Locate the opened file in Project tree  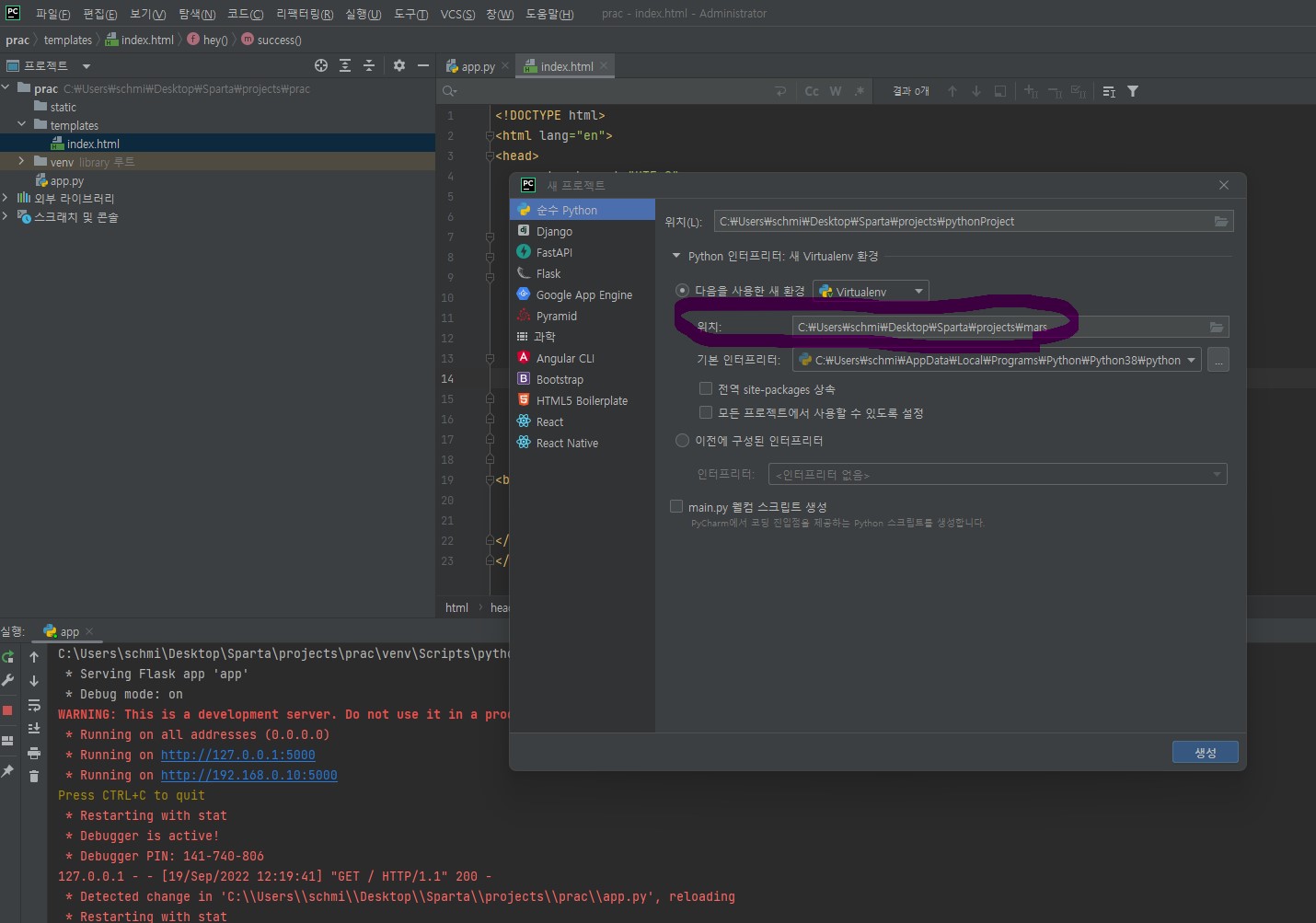(321, 65)
